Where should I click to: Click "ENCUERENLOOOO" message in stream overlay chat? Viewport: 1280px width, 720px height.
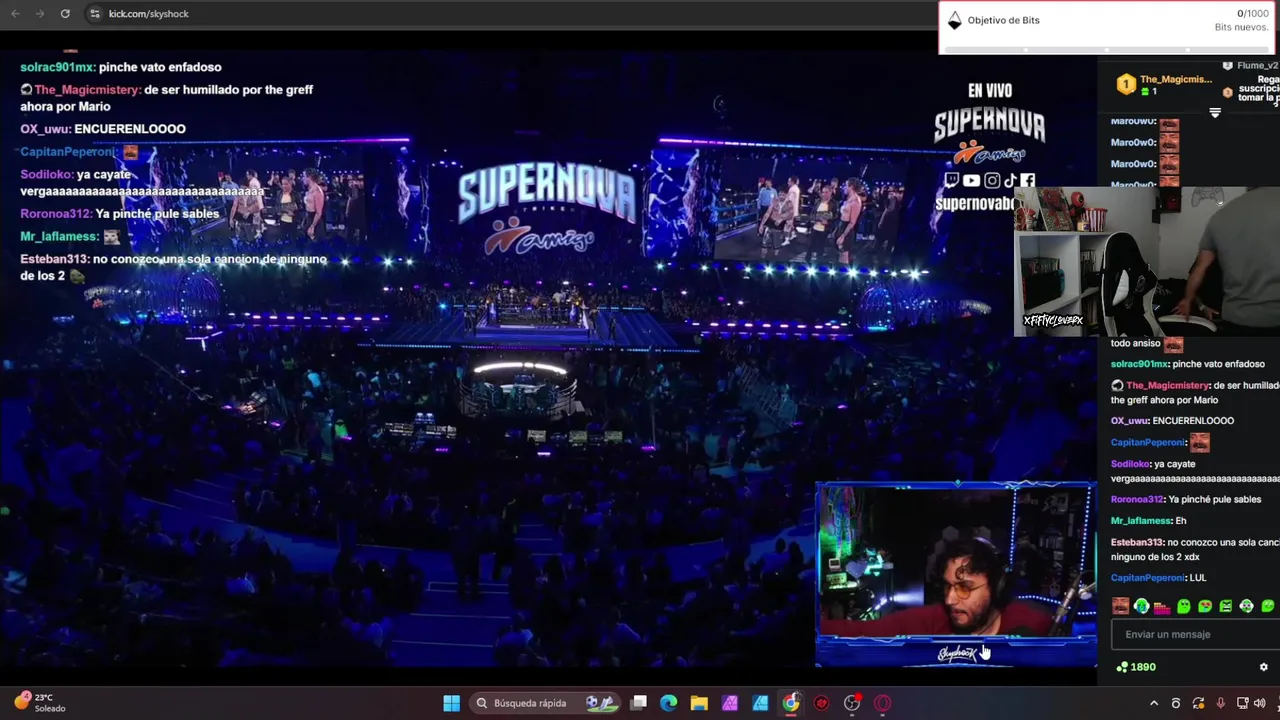130,129
